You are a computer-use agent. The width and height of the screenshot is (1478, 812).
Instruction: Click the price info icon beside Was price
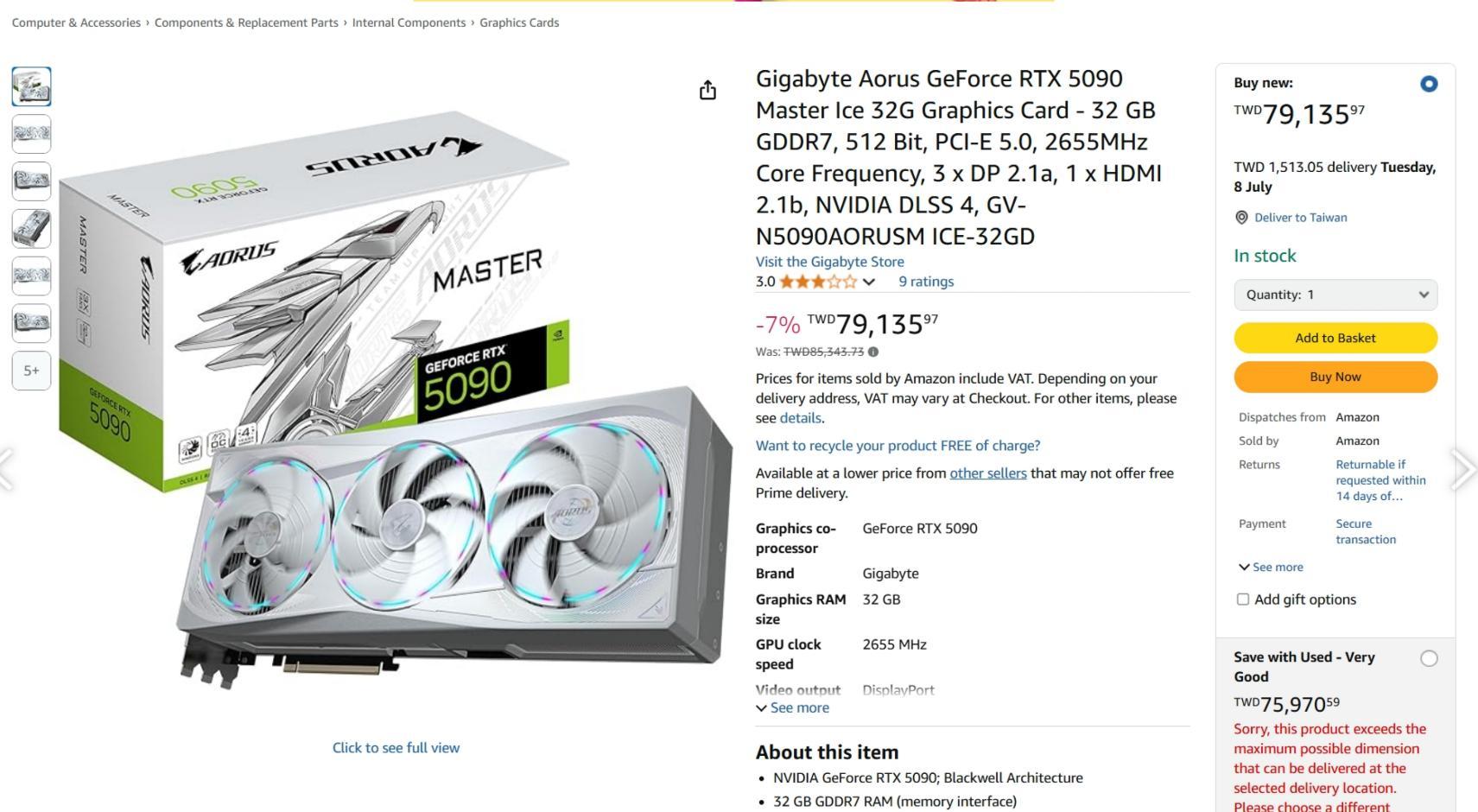click(873, 352)
